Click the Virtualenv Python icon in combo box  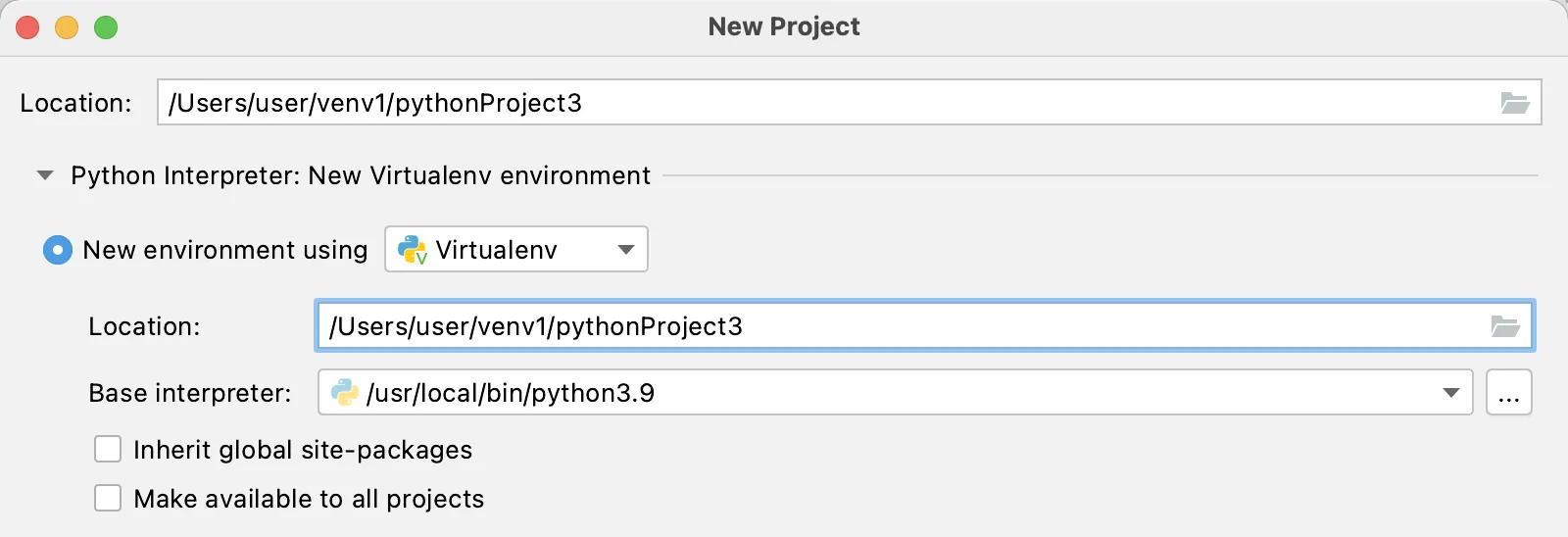(412, 250)
